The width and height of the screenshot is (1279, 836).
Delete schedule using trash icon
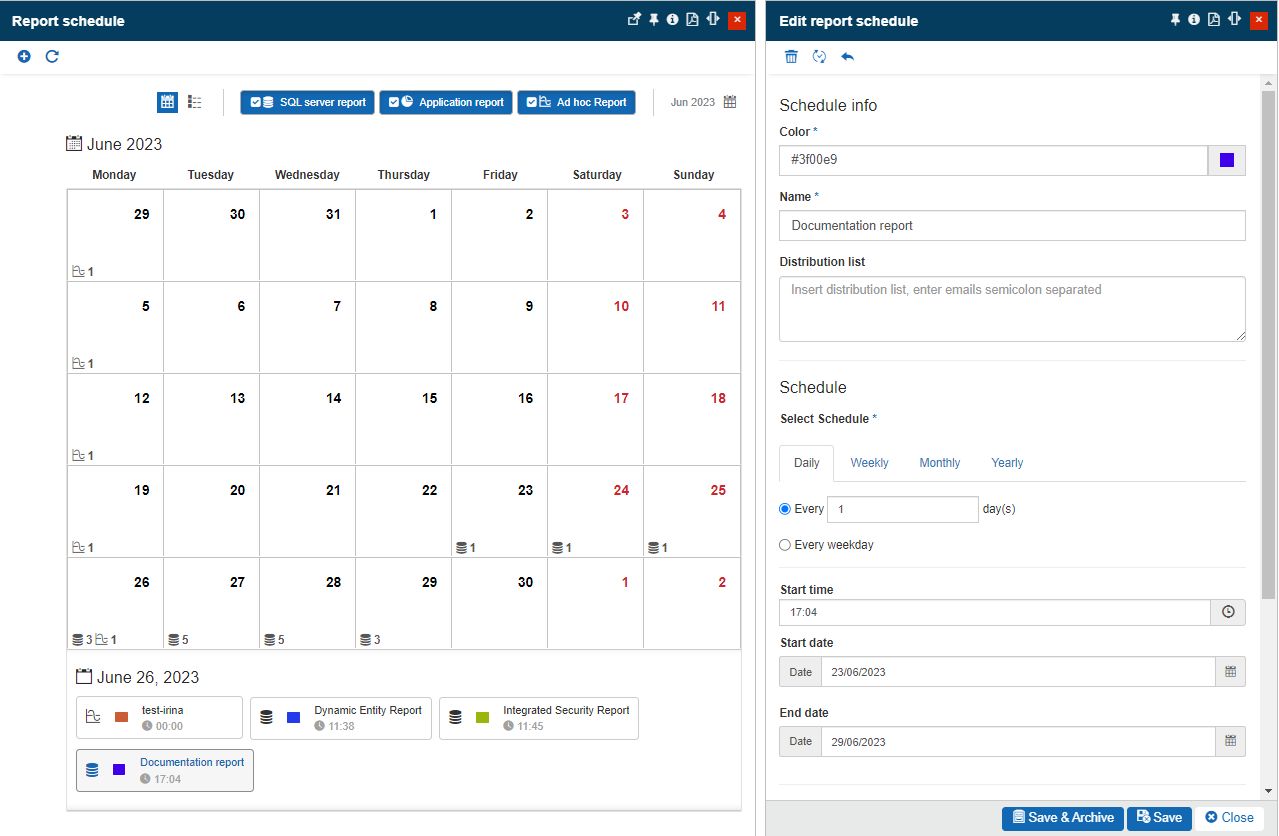tap(791, 57)
